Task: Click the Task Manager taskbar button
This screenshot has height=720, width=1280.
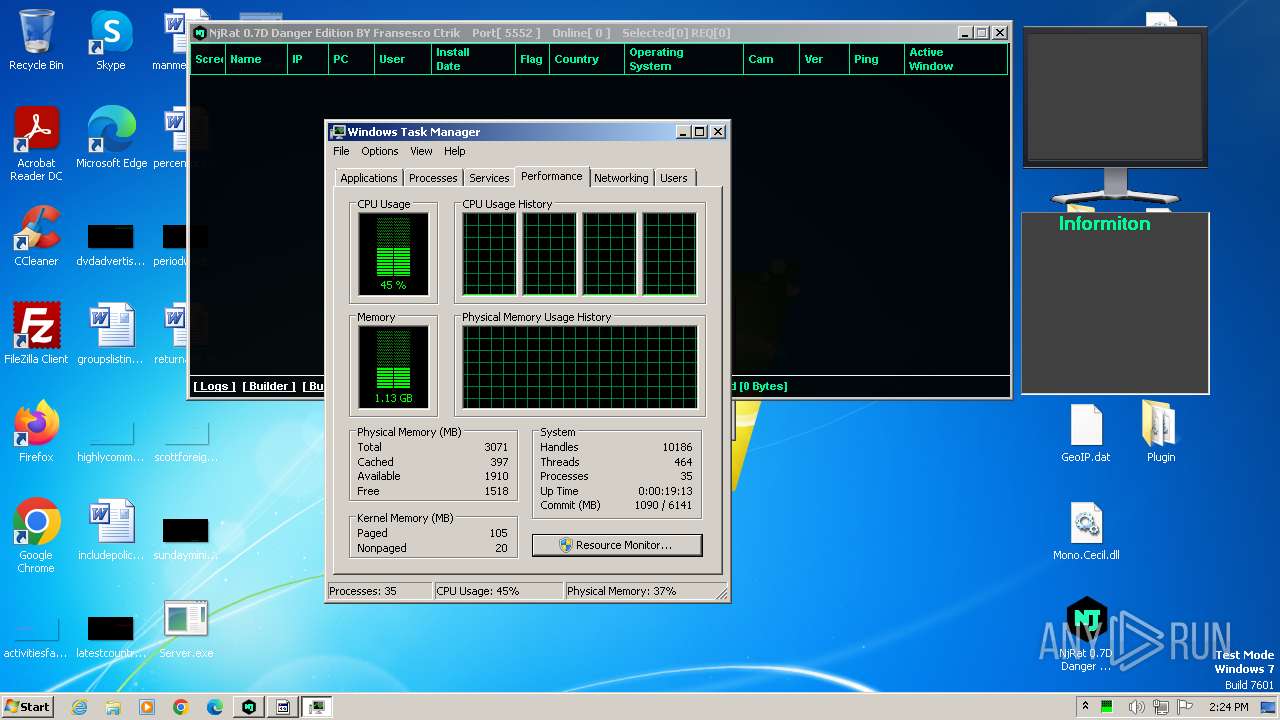Action: click(x=317, y=707)
